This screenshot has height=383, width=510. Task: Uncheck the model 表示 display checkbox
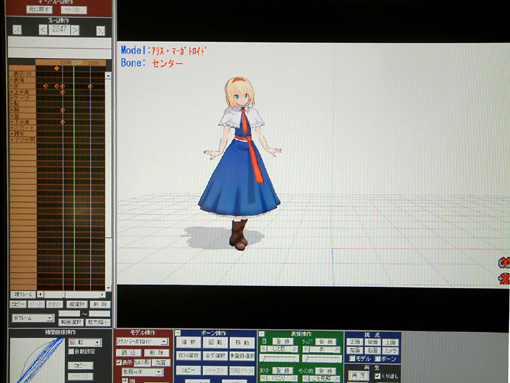click(119, 362)
